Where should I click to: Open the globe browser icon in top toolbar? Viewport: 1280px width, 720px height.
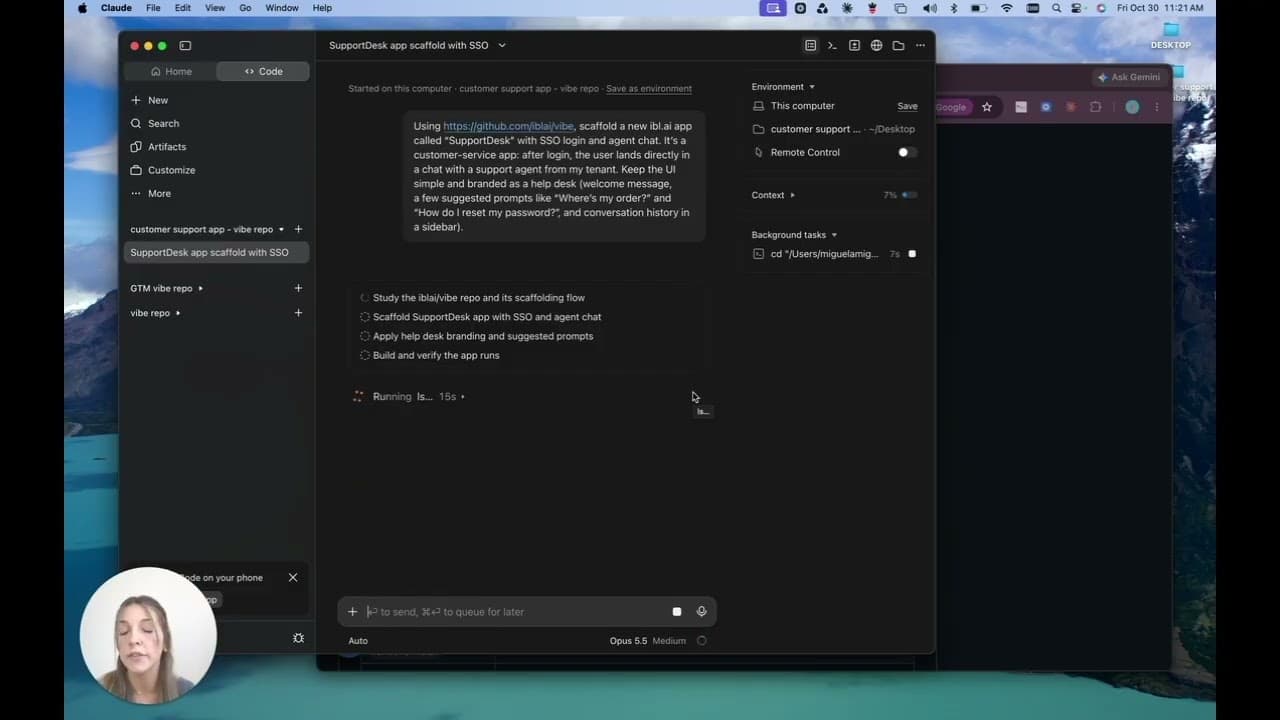(x=876, y=45)
